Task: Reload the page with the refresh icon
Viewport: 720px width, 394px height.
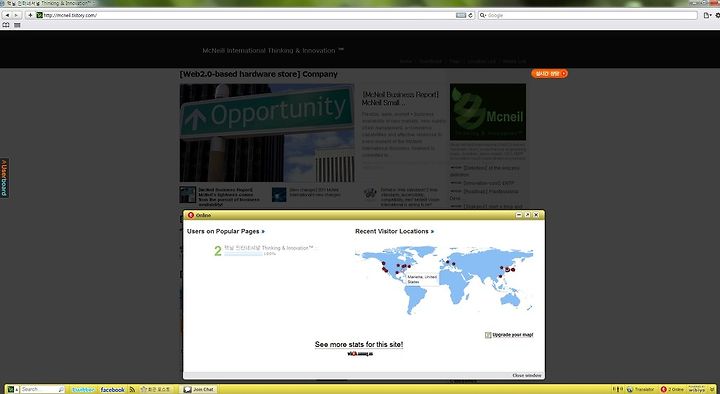Action: [x=471, y=15]
